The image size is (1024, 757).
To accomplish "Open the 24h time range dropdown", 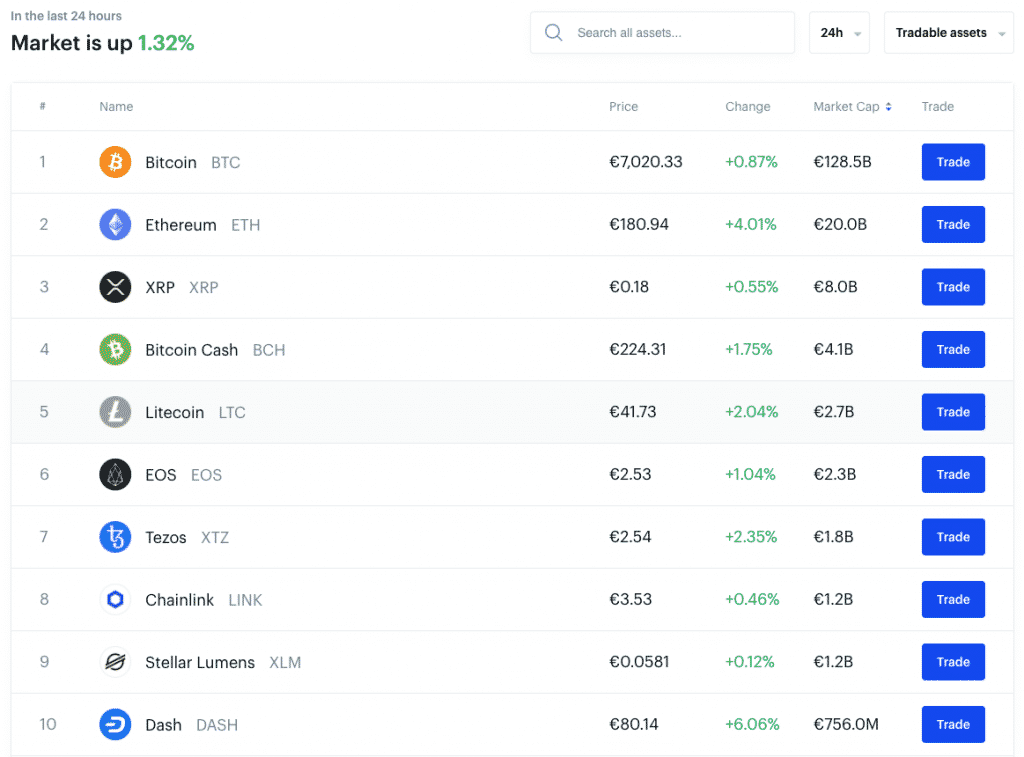I will pyautogui.click(x=839, y=33).
